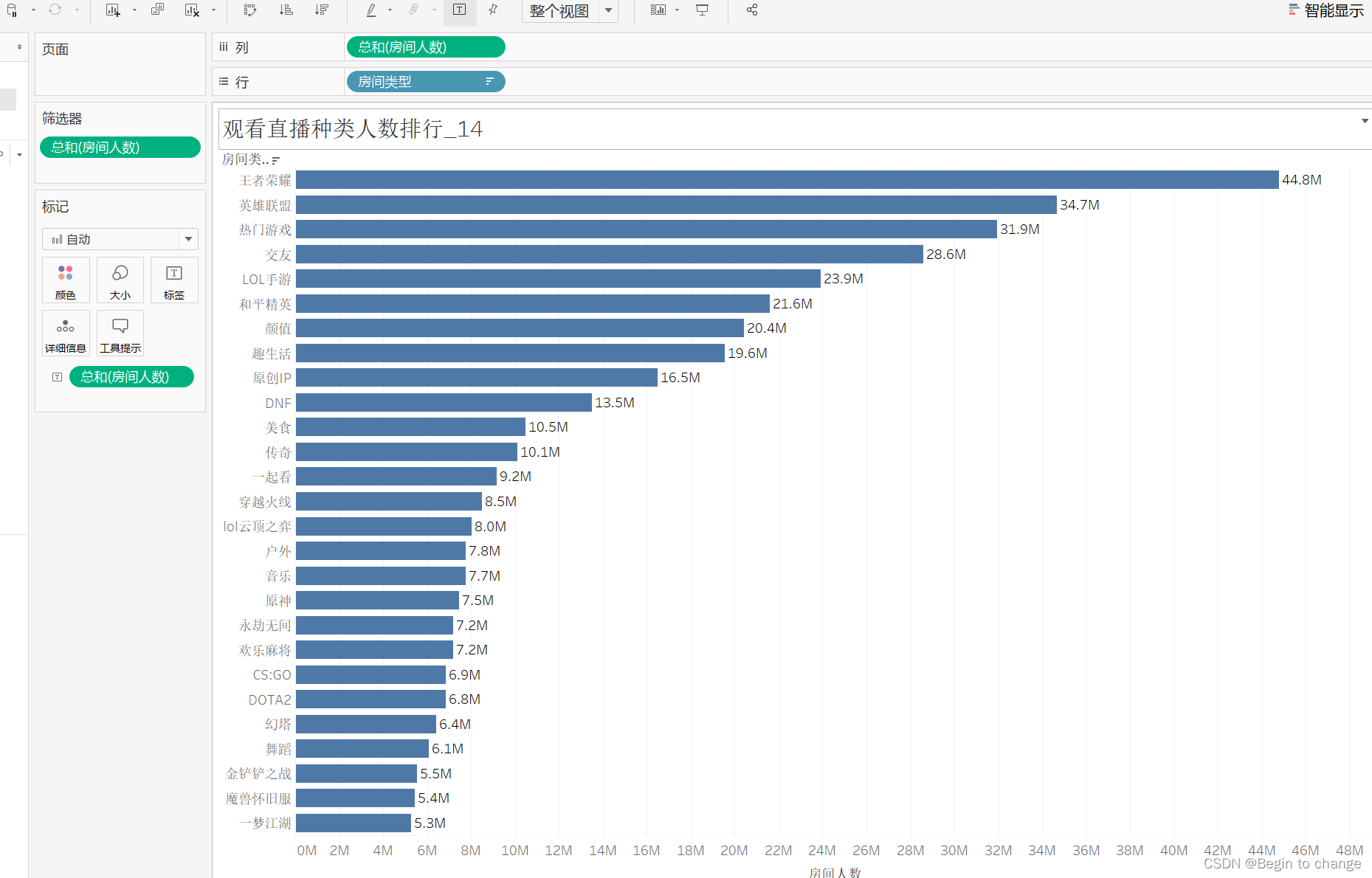Click the up-down spinner in left pane
This screenshot has height=878, width=1372.
point(19,47)
